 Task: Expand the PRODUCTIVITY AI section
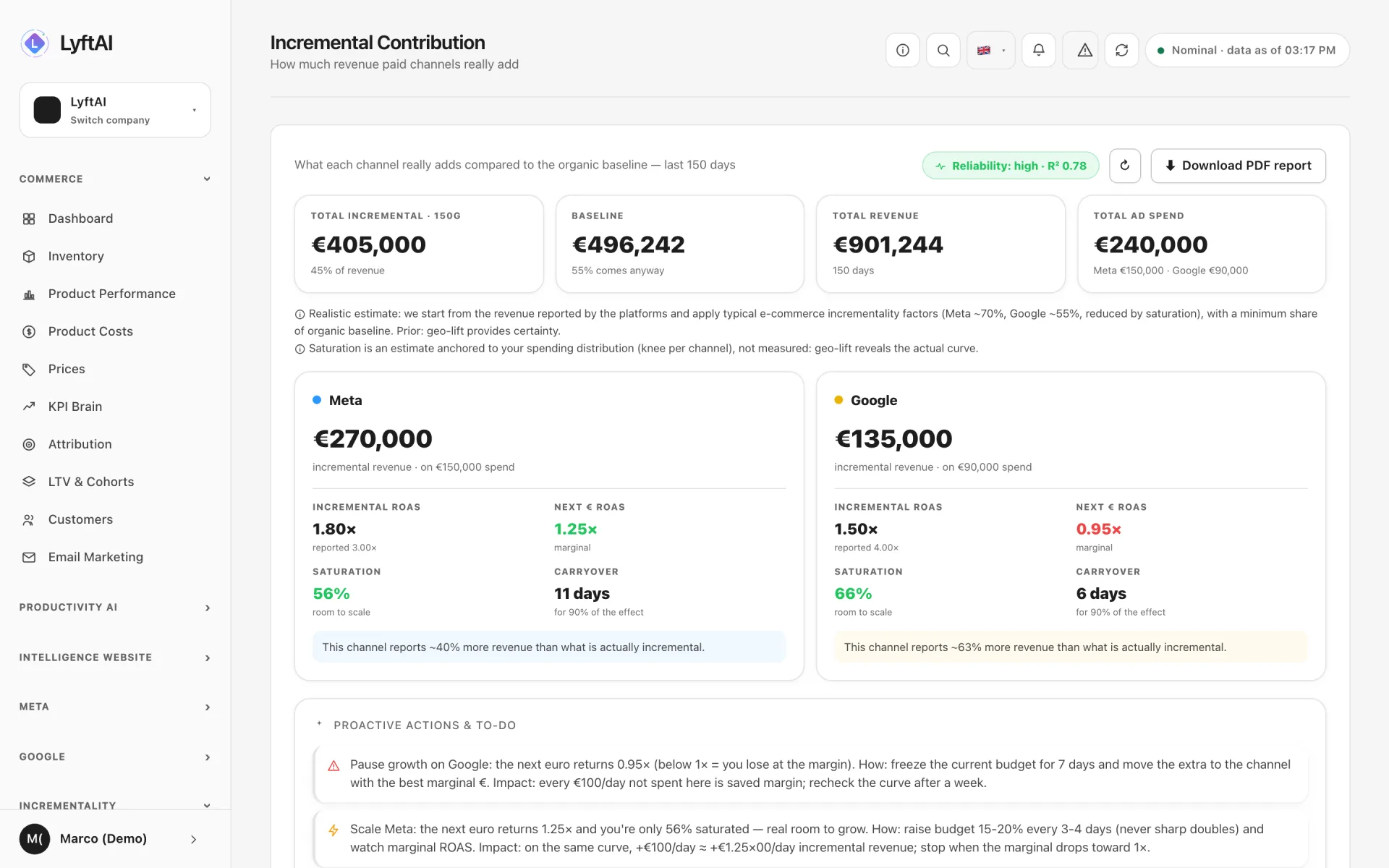tap(115, 608)
